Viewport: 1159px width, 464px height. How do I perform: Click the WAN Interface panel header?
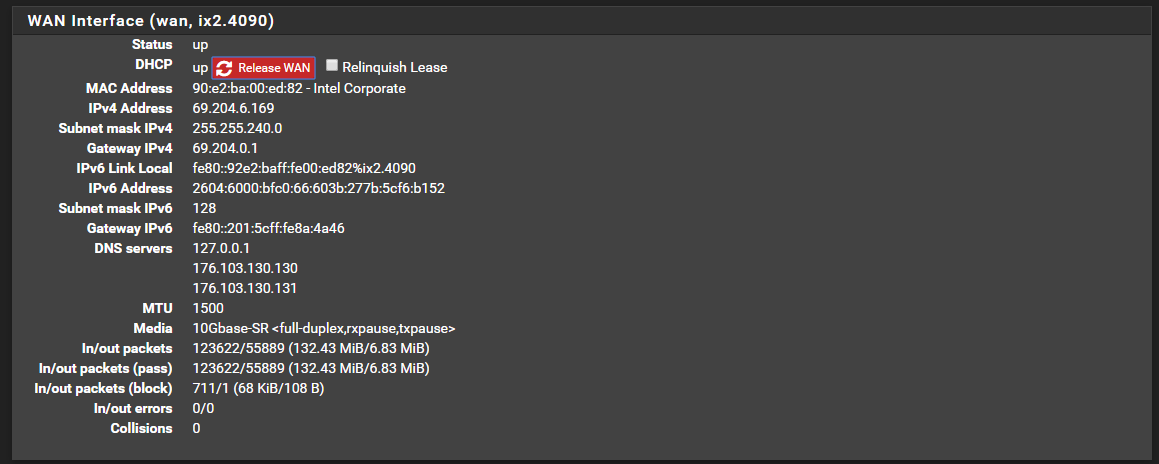tap(150, 20)
